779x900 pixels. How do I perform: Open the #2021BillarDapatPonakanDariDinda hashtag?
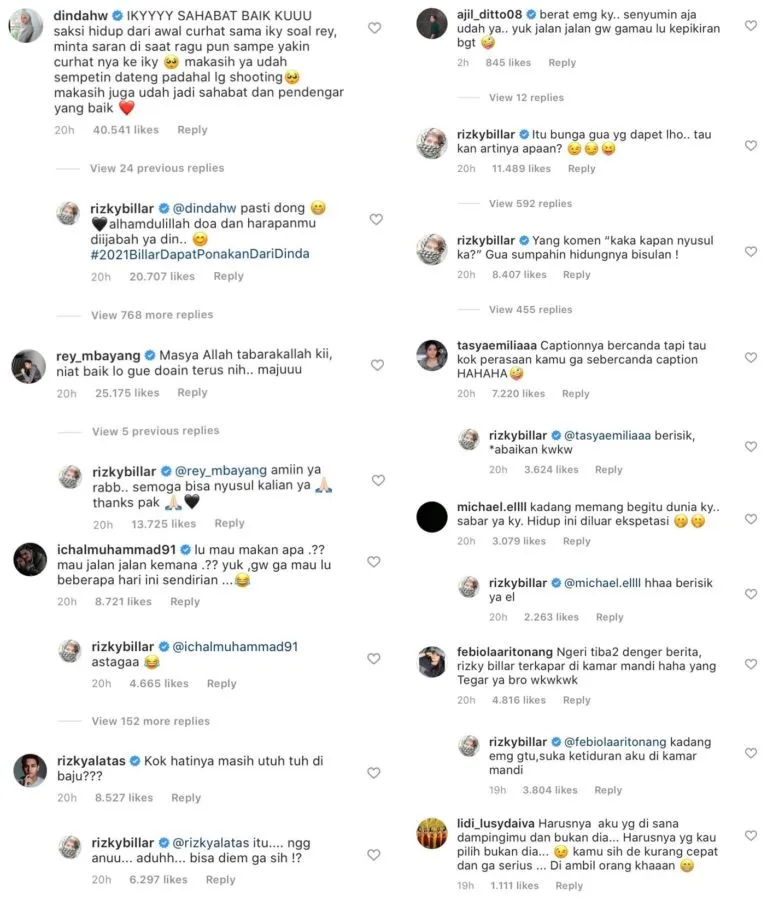(200, 254)
